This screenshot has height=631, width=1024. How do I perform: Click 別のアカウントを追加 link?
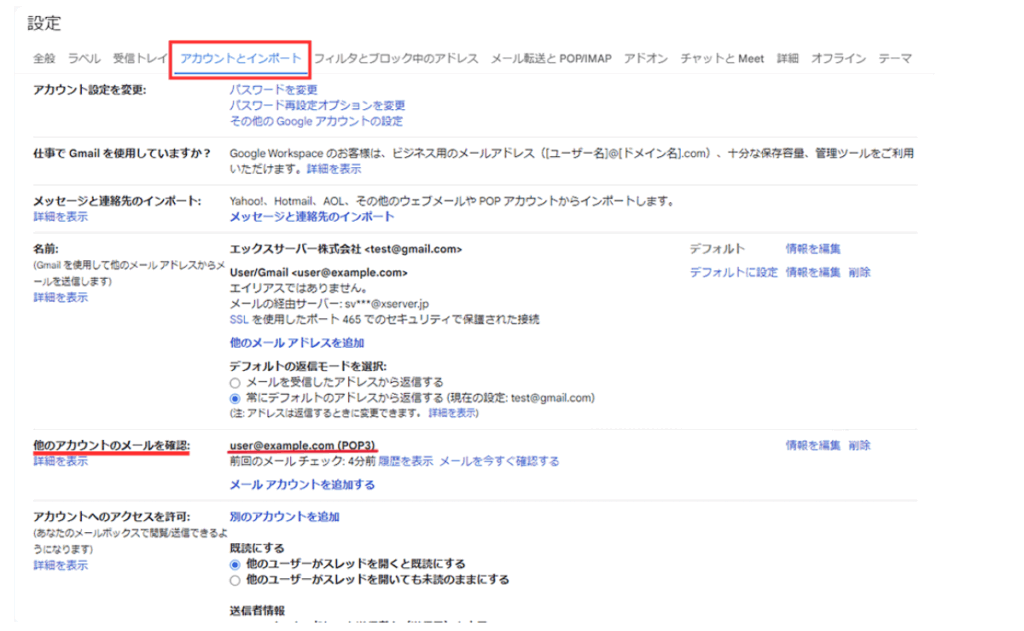point(284,517)
